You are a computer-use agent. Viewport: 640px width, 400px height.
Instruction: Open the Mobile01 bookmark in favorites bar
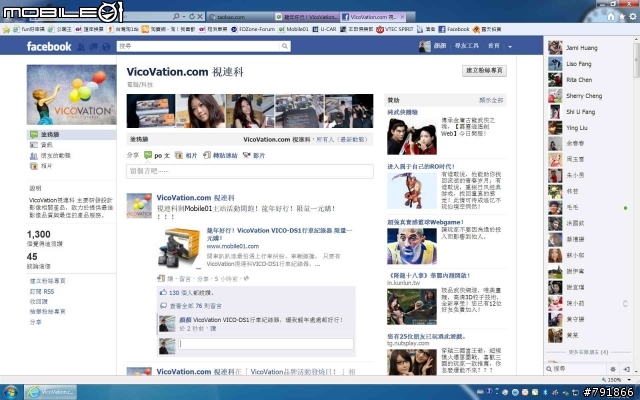[x=294, y=29]
